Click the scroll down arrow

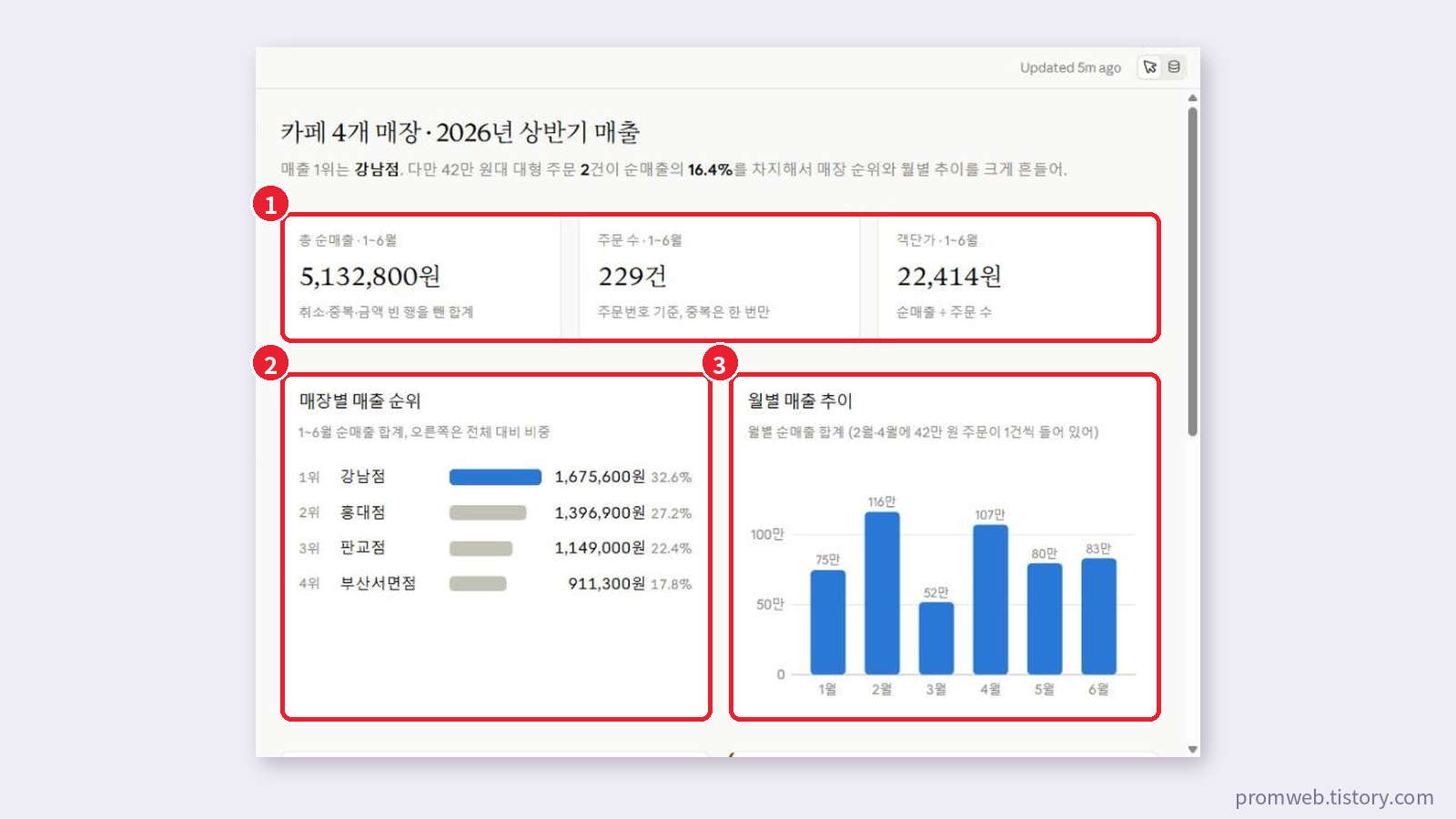click(x=1192, y=749)
